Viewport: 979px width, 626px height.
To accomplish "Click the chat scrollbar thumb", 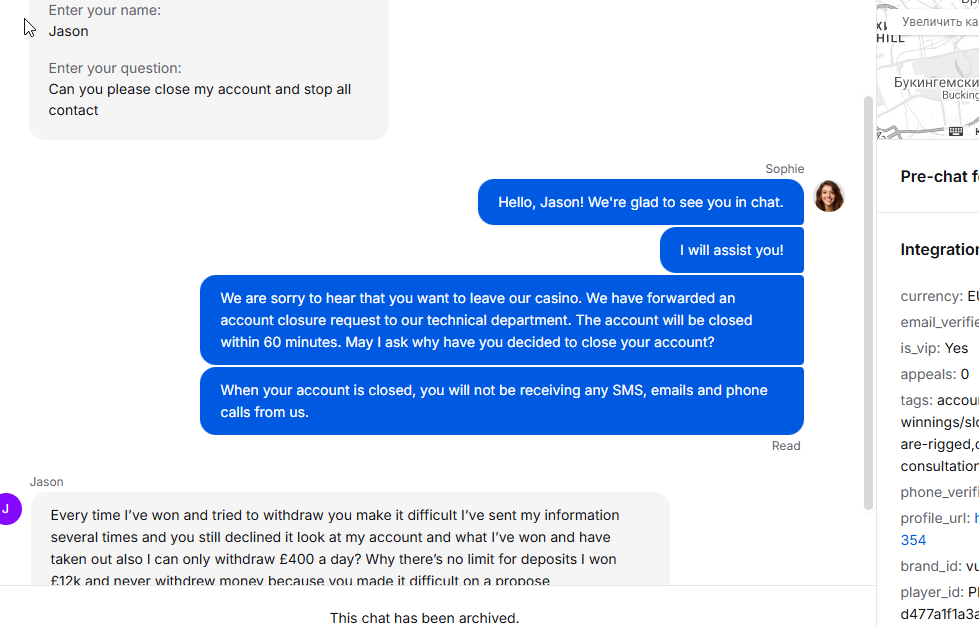I will click(868, 303).
